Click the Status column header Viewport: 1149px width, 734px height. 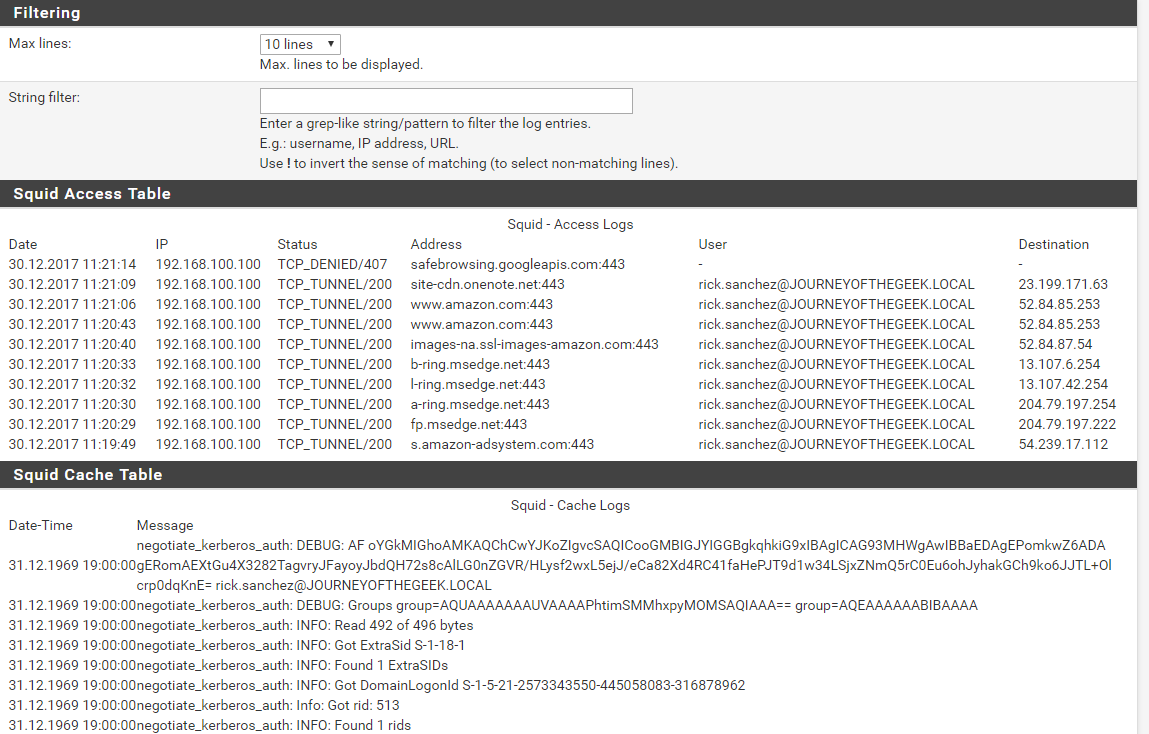297,244
